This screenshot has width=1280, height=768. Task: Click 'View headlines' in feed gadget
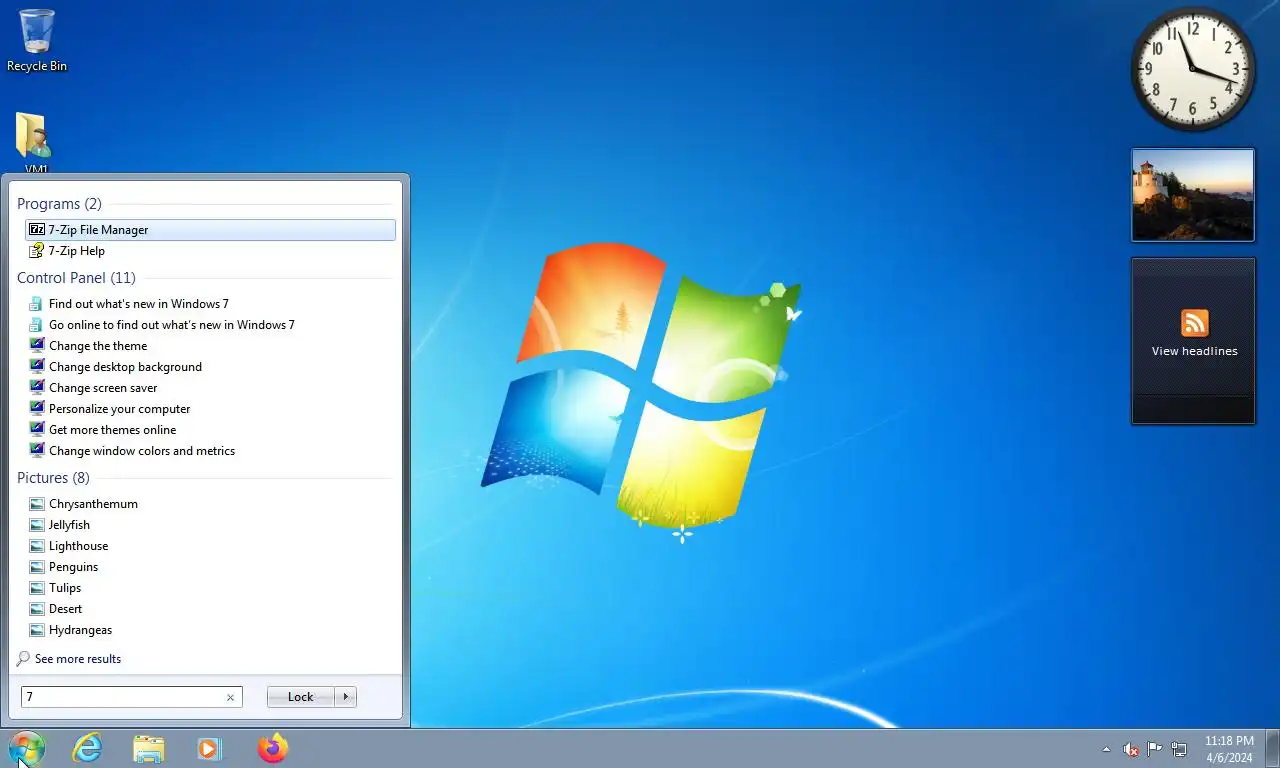coord(1194,351)
